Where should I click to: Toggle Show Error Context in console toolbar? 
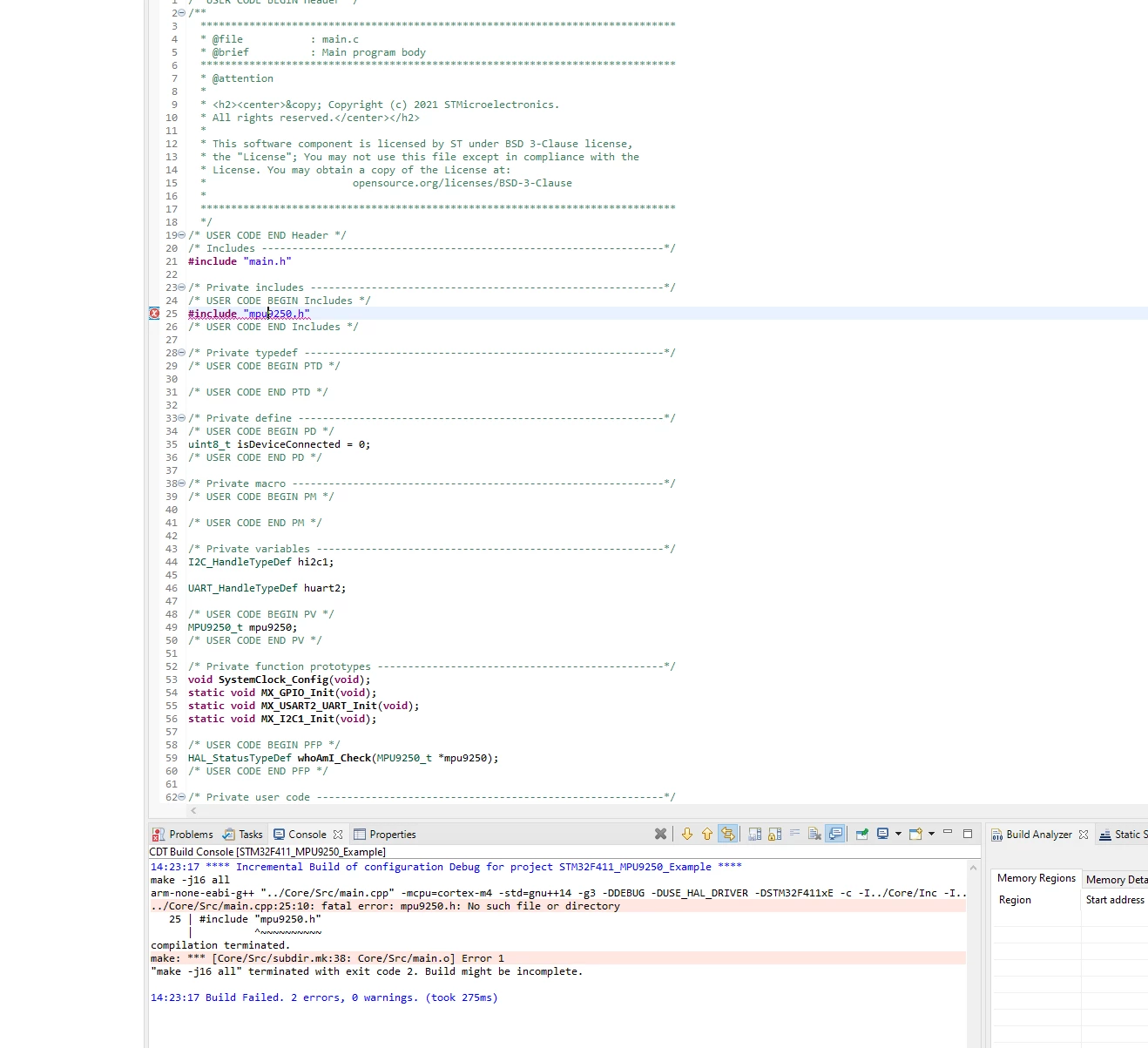pyautogui.click(x=727, y=834)
